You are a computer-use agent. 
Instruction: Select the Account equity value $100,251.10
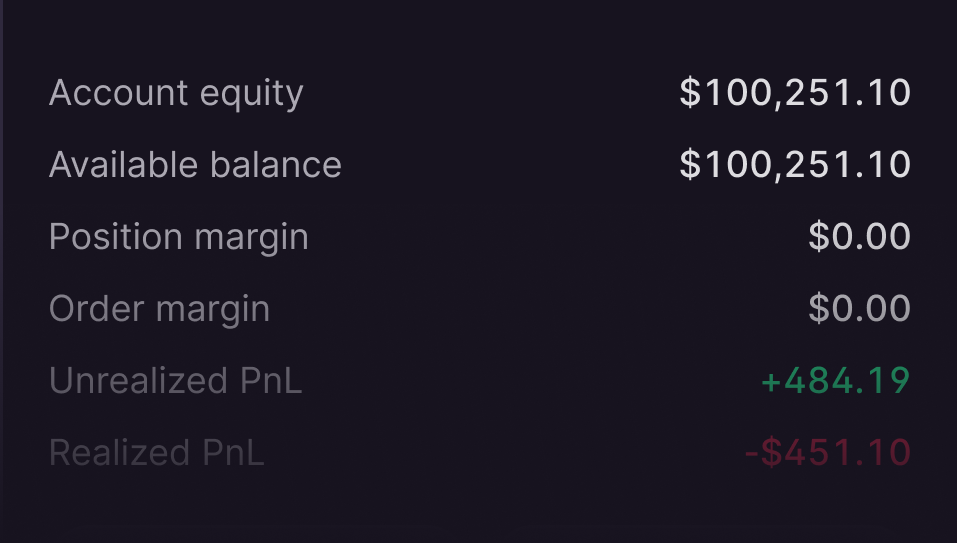tap(795, 93)
